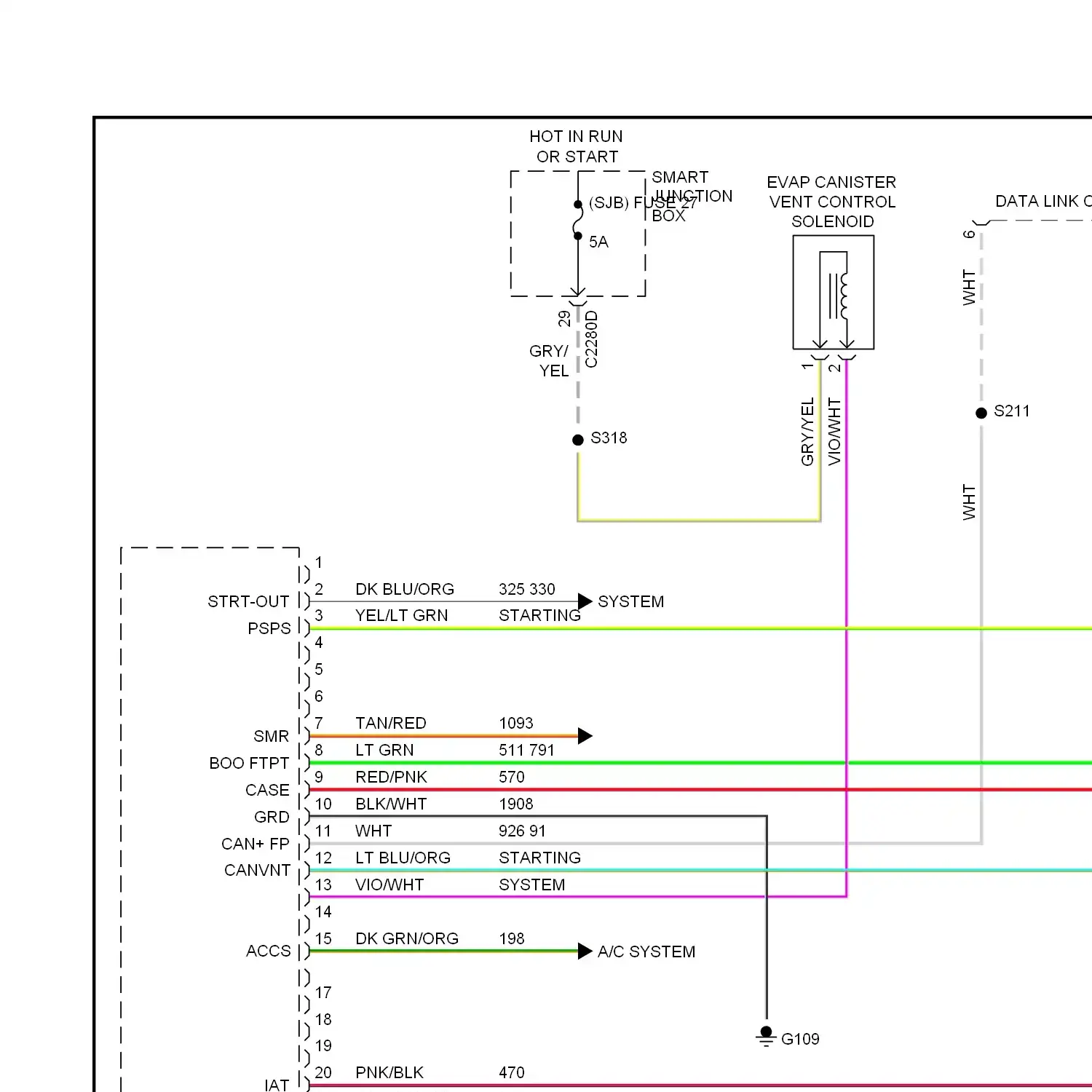Click the YEL/LT GRN wire color text
This screenshot has height=1092, width=1092.
tap(402, 615)
